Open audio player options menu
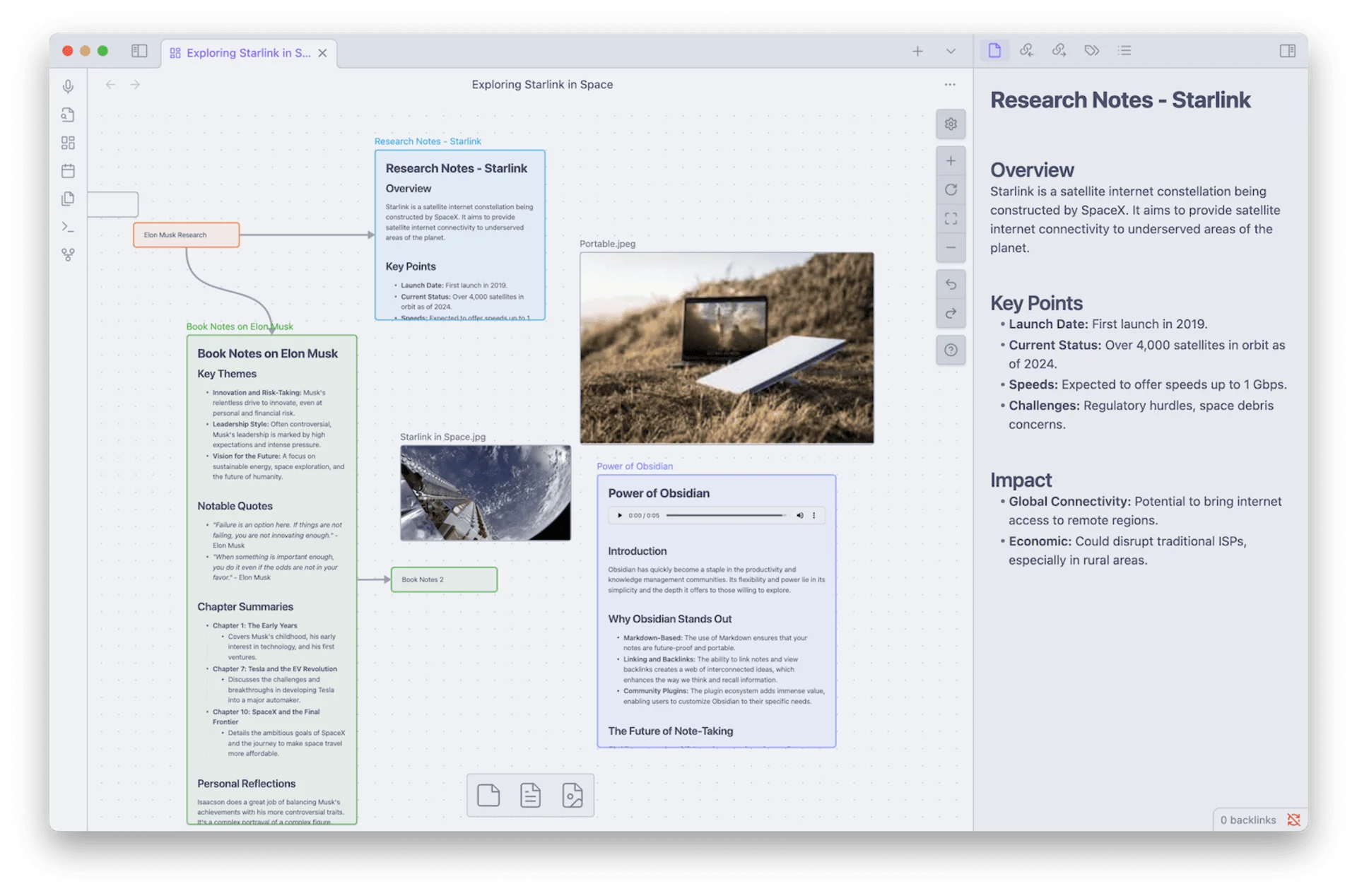The width and height of the screenshot is (1357, 896). tap(814, 515)
